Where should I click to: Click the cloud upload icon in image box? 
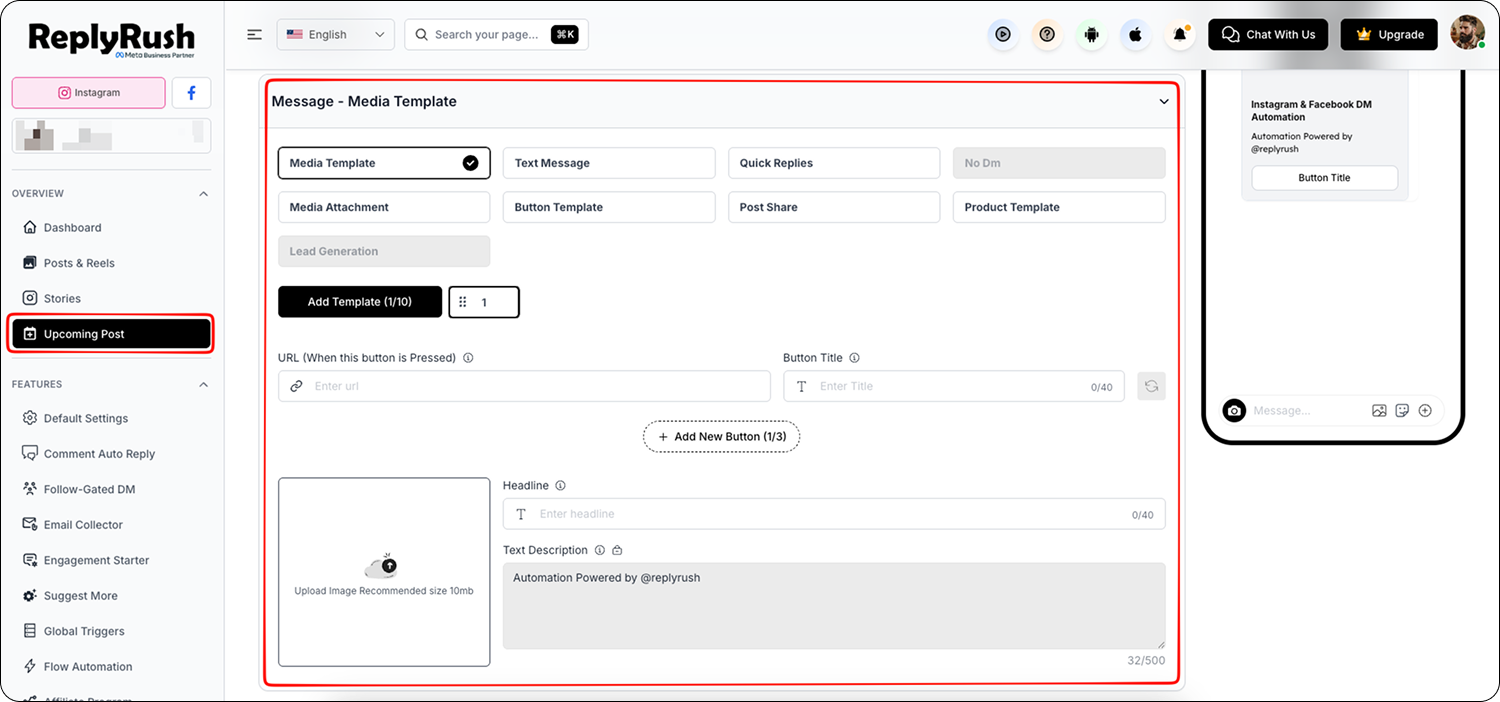383,565
